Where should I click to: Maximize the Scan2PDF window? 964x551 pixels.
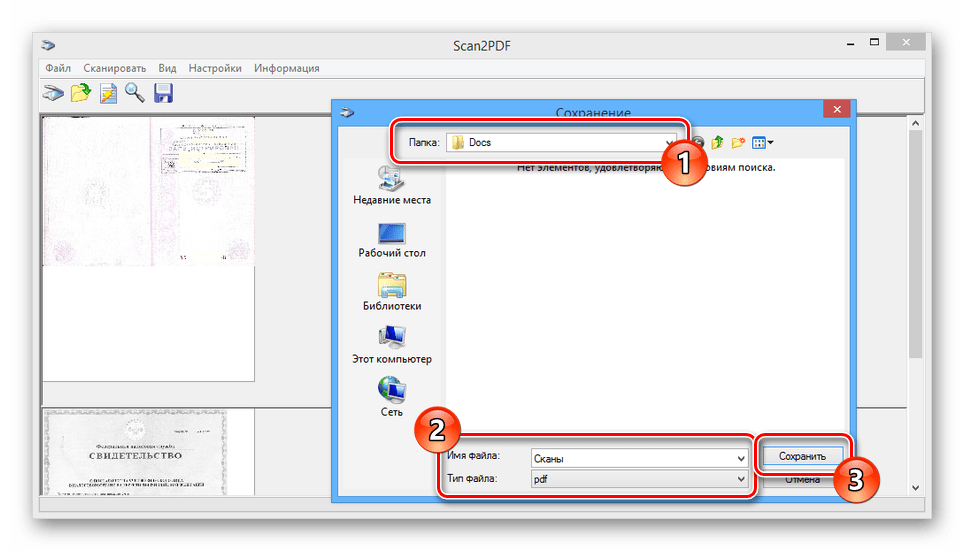(x=874, y=42)
